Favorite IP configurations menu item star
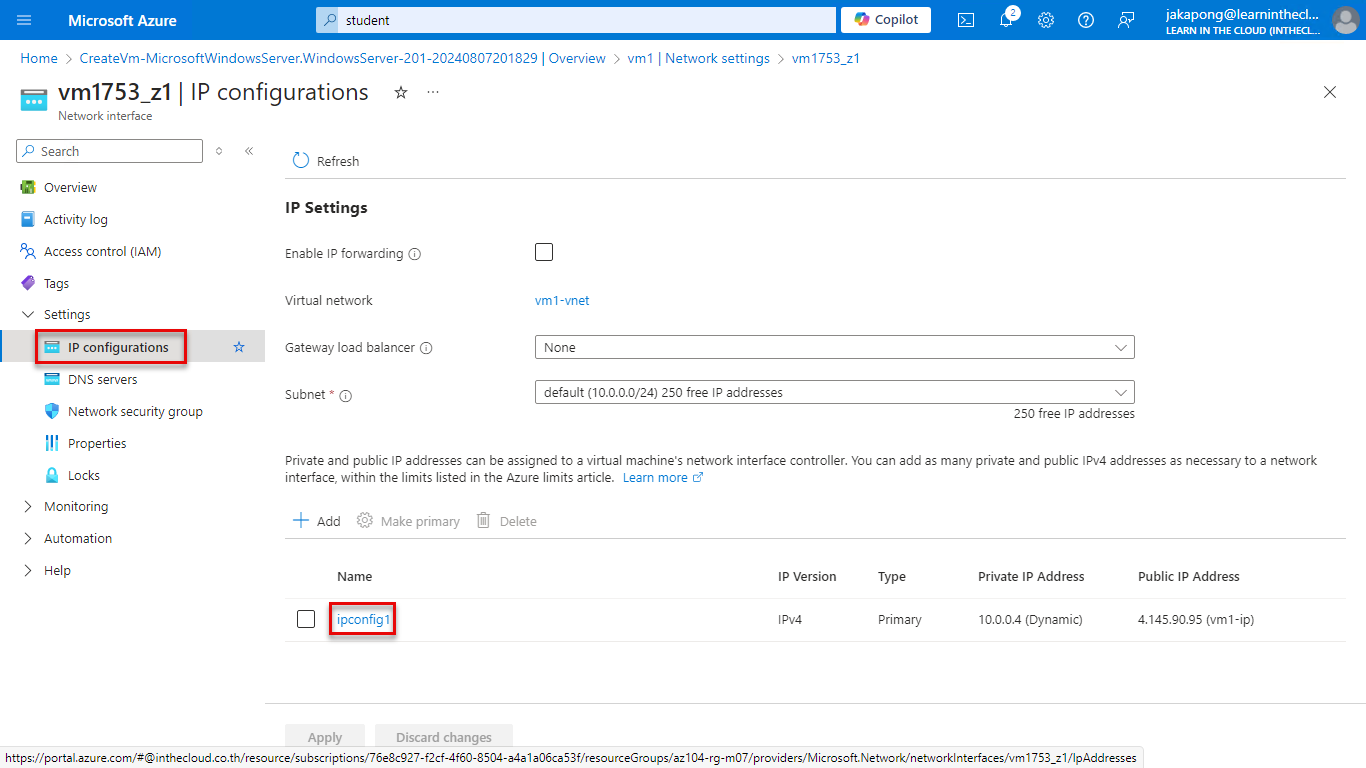The height and width of the screenshot is (768, 1366). point(239,347)
